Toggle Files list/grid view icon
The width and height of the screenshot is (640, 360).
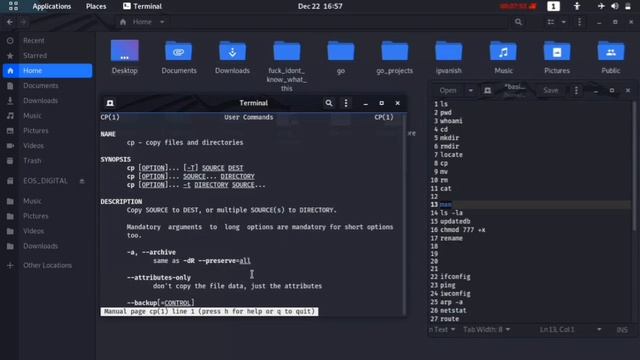(551, 22)
